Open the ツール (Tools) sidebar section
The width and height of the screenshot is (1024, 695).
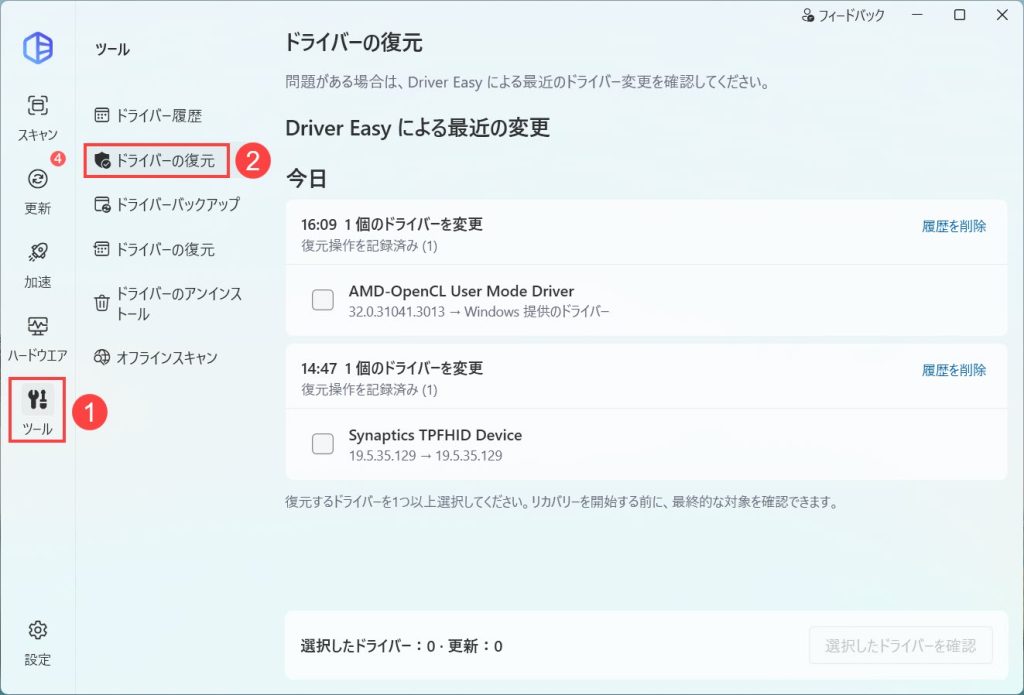point(37,410)
